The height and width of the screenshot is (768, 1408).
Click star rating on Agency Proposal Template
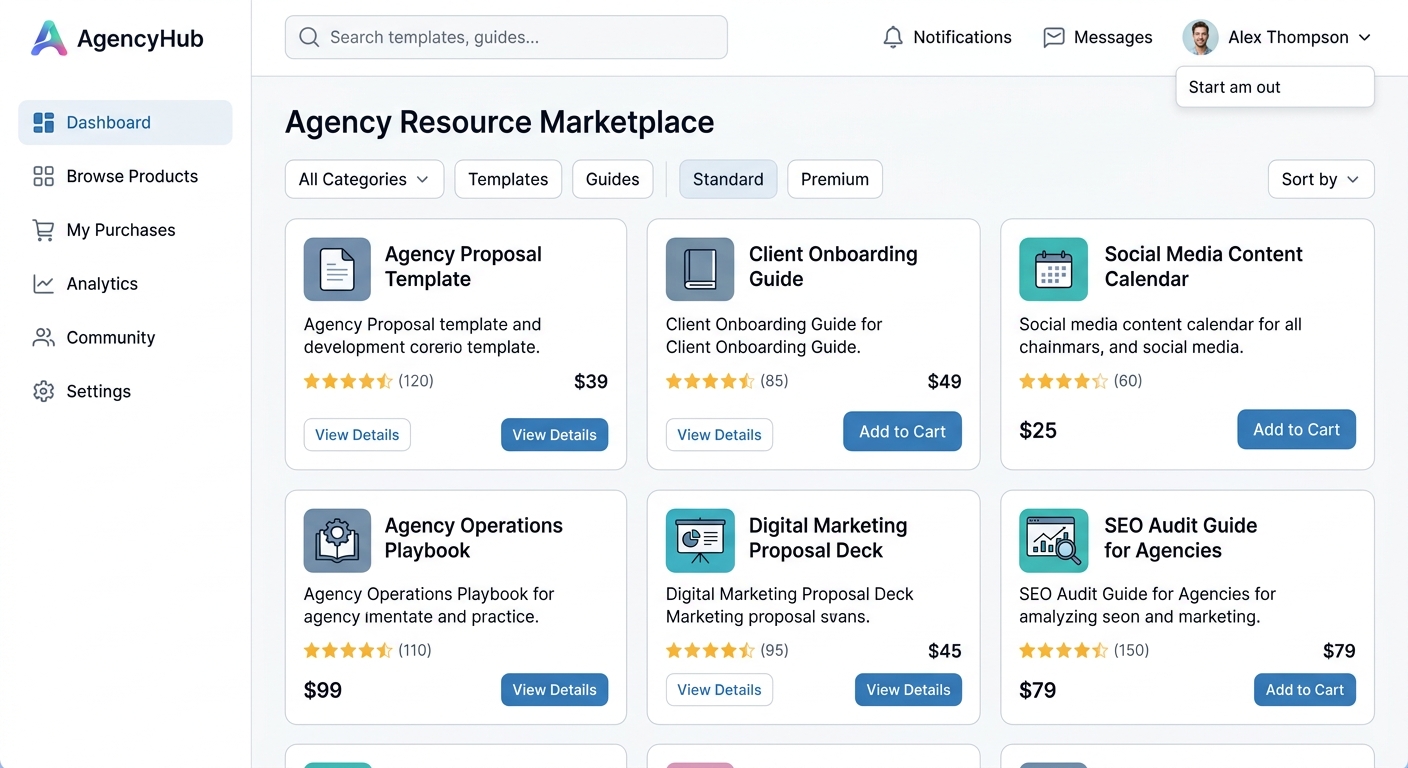[x=348, y=381]
